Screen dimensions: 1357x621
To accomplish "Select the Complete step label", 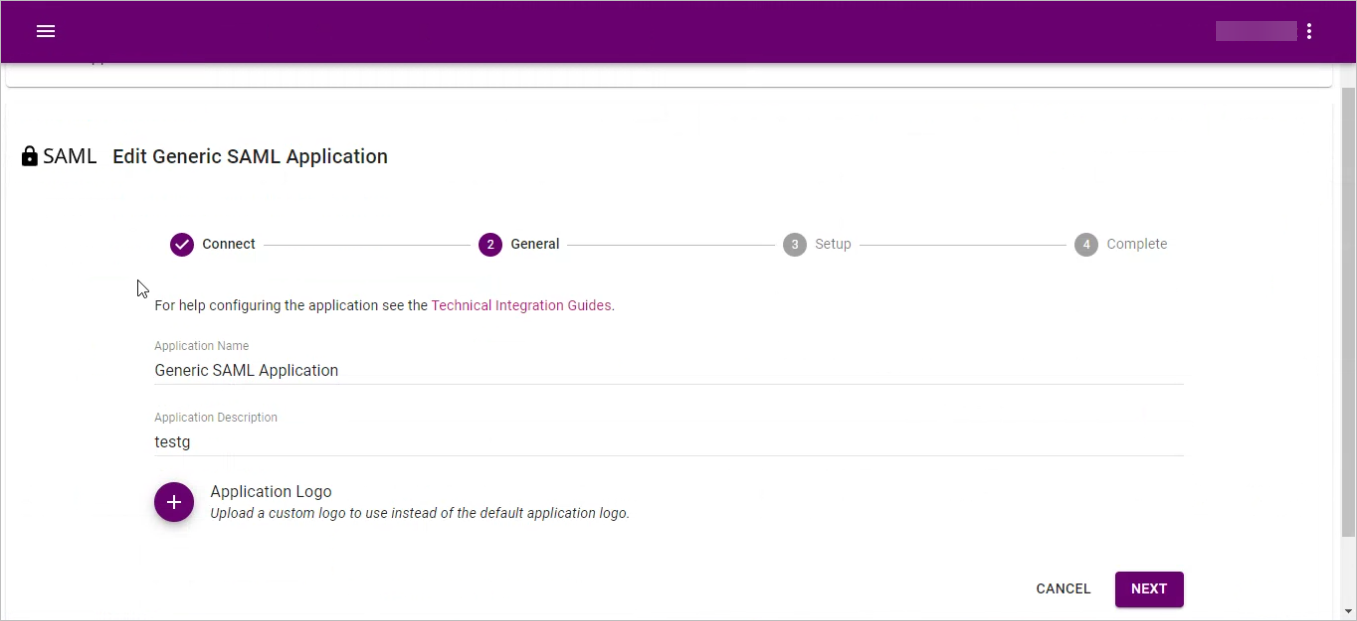I will [x=1137, y=244].
